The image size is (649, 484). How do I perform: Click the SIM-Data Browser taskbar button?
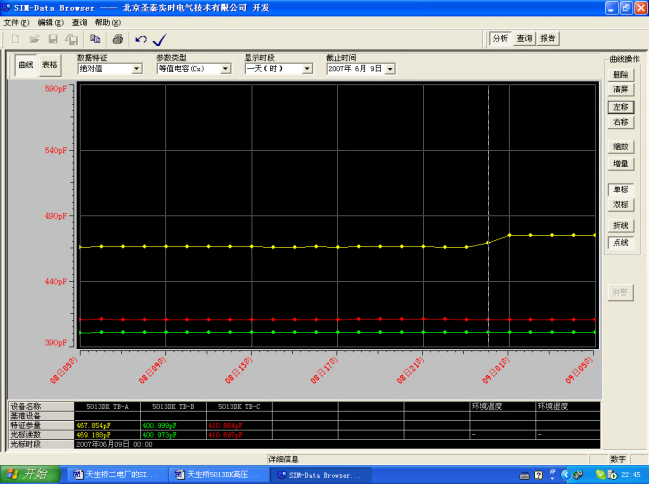[x=320, y=474]
